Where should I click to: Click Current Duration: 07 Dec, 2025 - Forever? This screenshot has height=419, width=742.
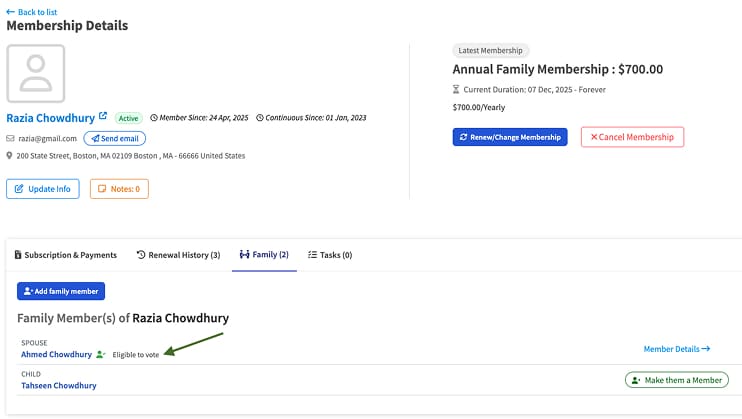pyautogui.click(x=534, y=89)
